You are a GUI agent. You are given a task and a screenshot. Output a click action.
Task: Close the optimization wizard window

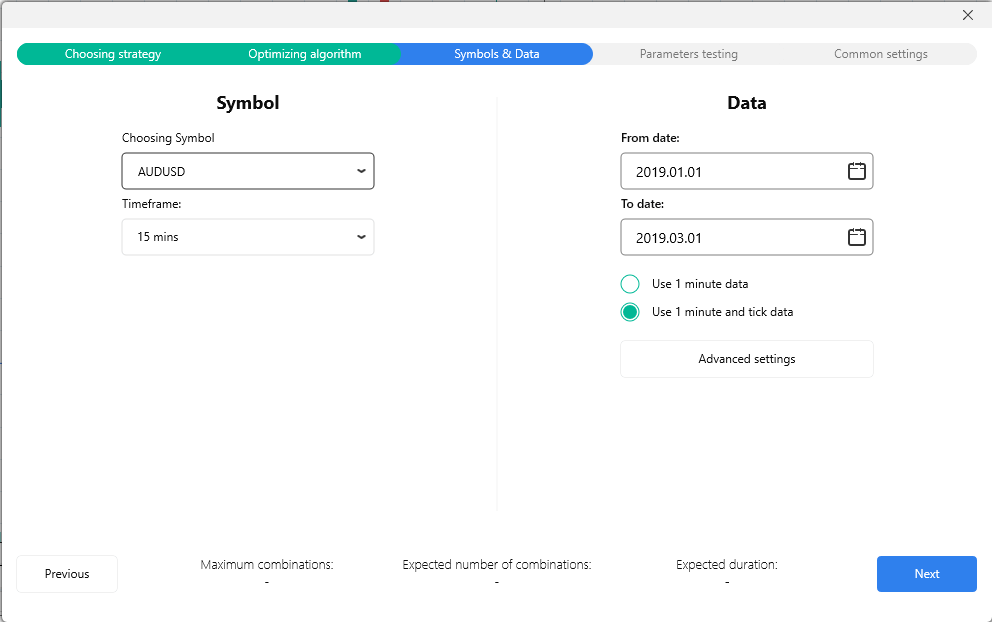(x=967, y=15)
